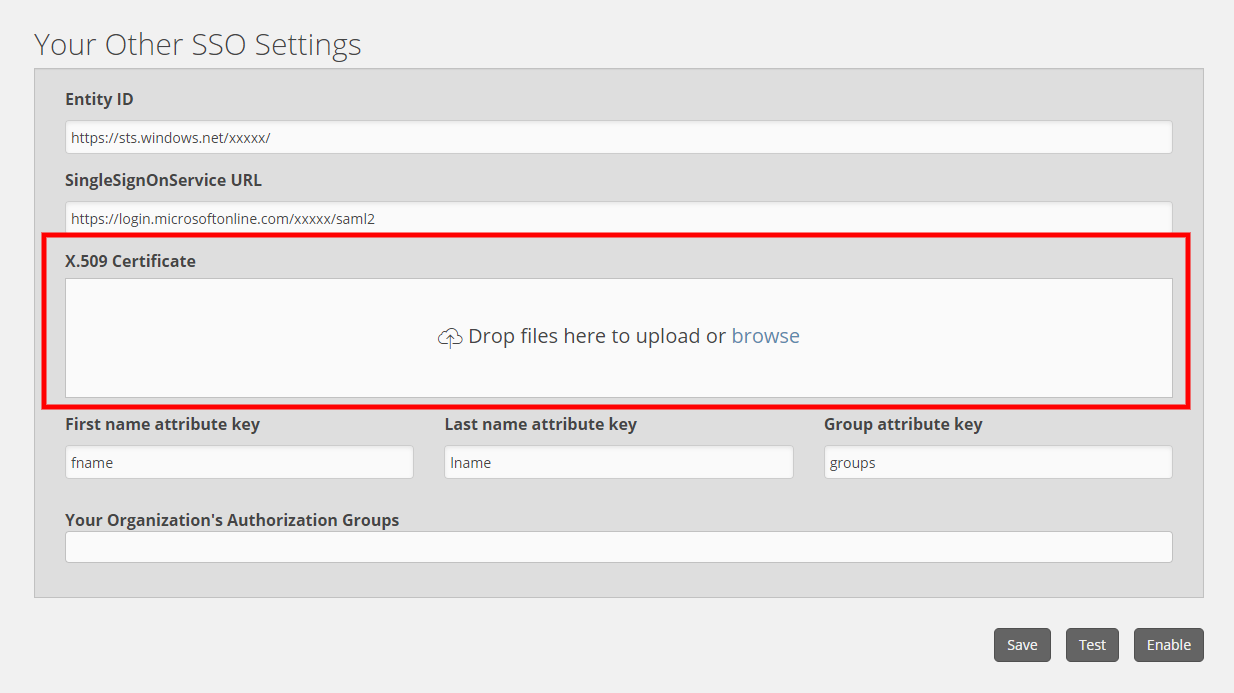Edit the Group attribute key field

pyautogui.click(x=998, y=462)
